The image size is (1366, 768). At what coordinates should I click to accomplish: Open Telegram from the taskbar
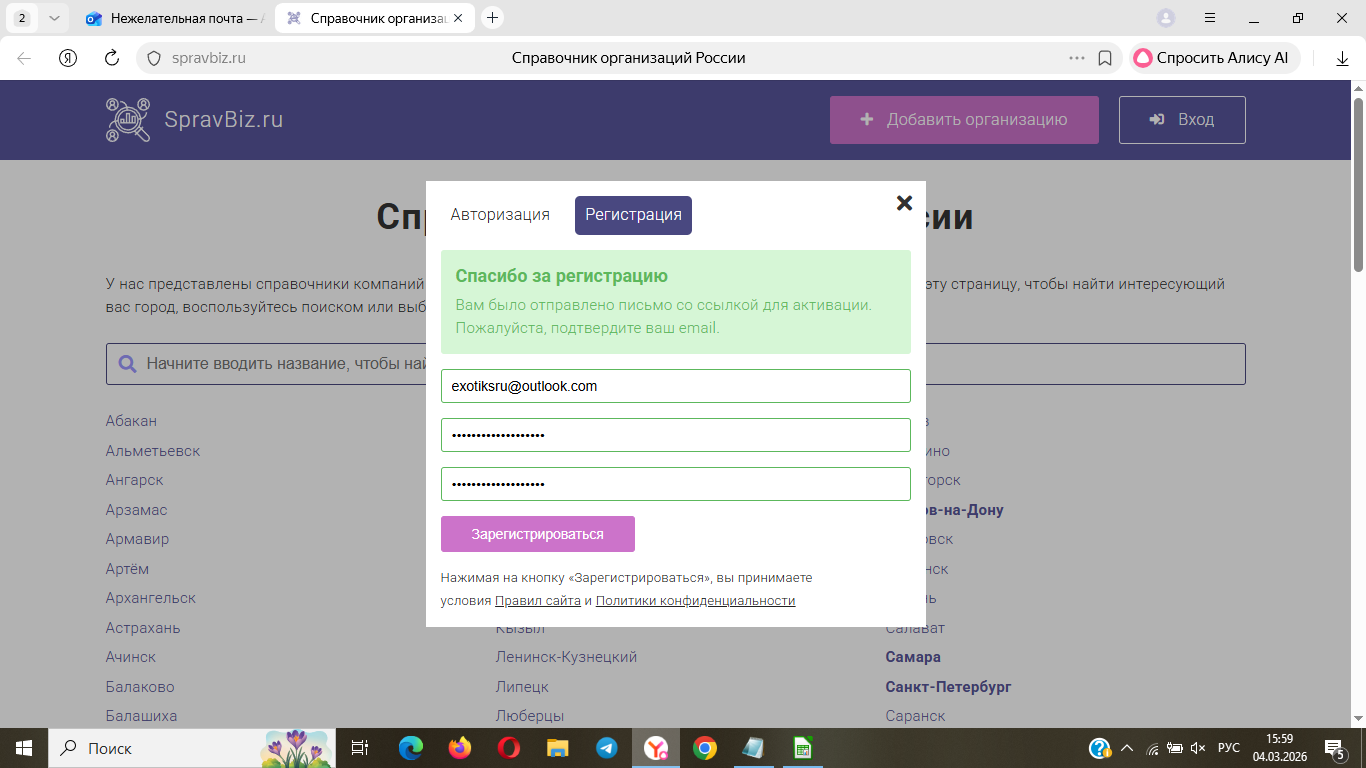click(x=607, y=748)
